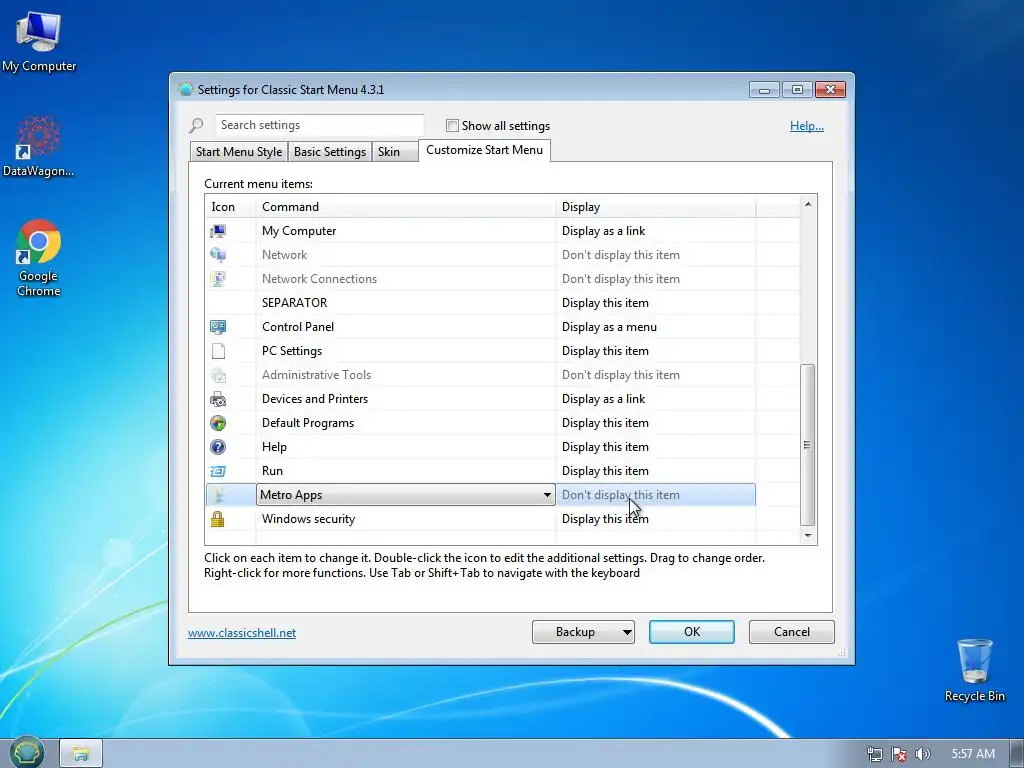Click the network tray icon
Image resolution: width=1024 pixels, height=768 pixels.
[x=874, y=754]
